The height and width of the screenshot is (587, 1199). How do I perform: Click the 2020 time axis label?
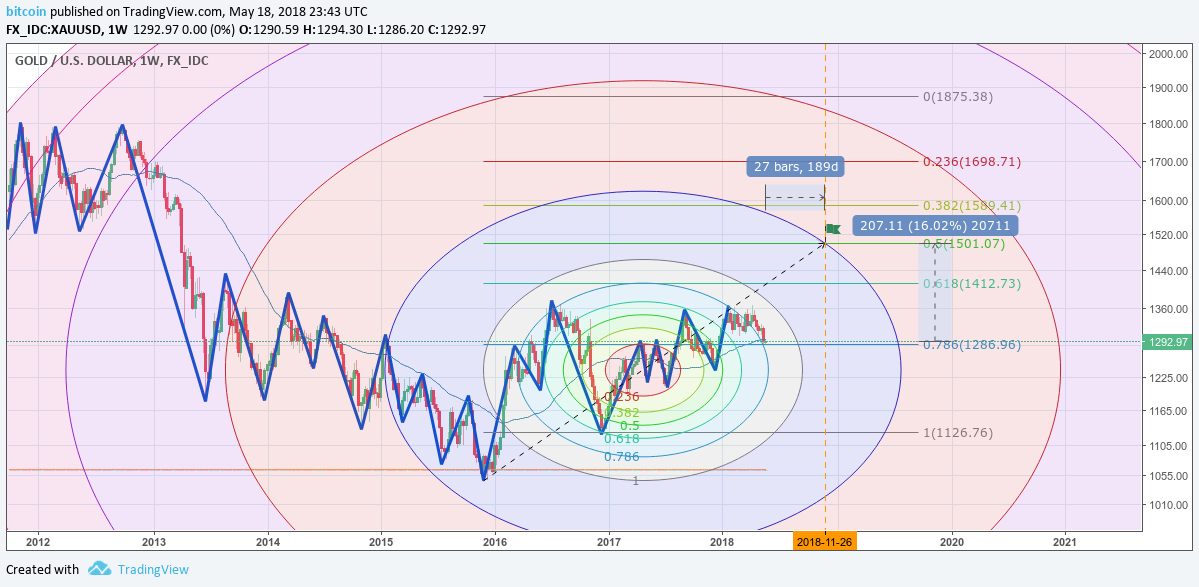(x=952, y=542)
